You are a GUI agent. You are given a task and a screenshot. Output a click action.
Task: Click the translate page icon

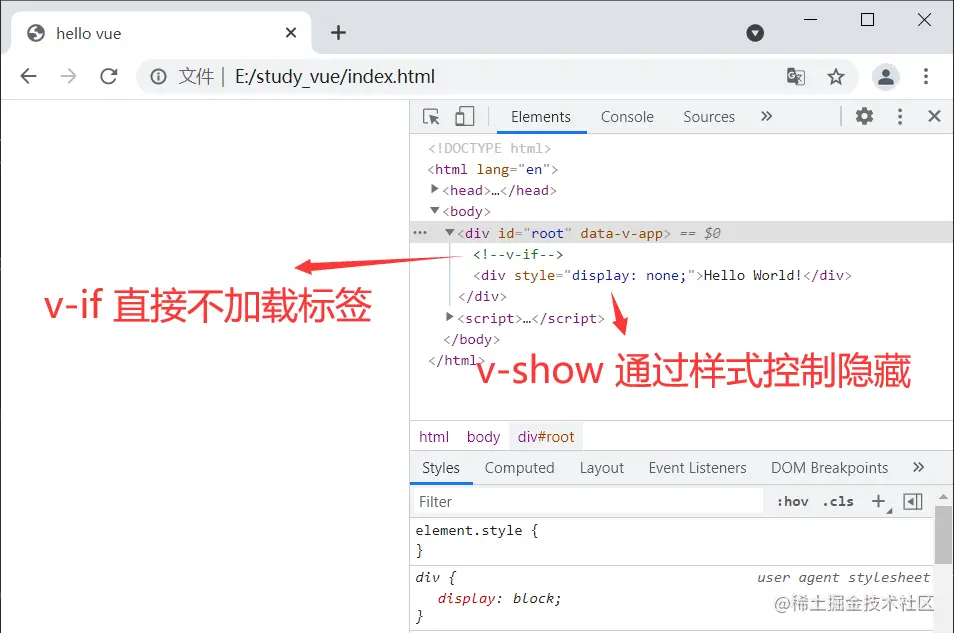pyautogui.click(x=795, y=76)
